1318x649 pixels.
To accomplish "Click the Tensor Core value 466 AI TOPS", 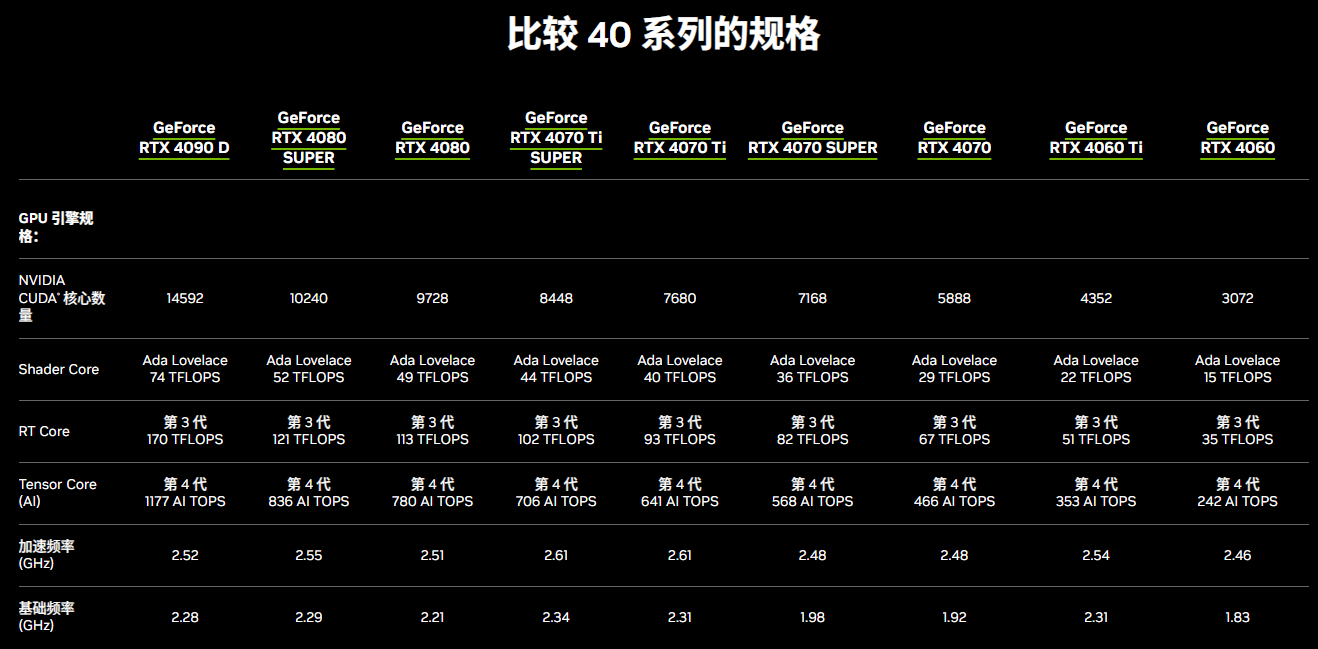I will [x=955, y=501].
